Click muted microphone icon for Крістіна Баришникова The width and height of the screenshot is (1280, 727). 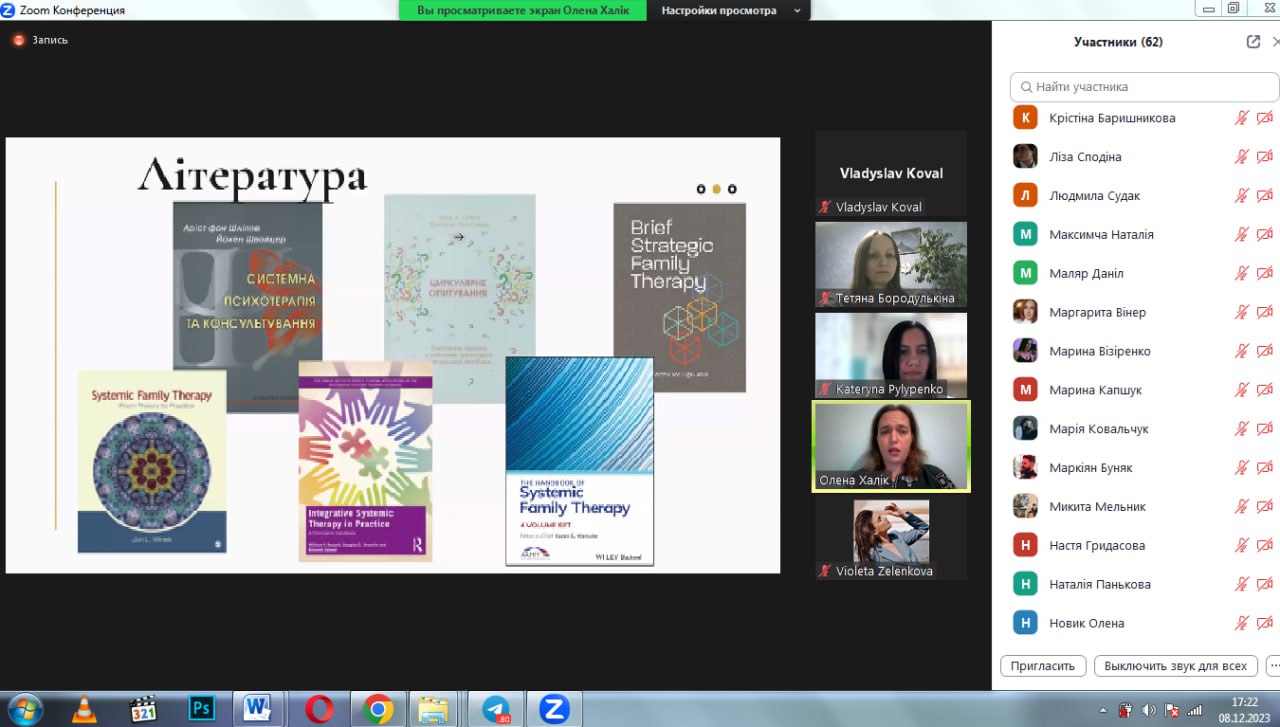pos(1241,118)
